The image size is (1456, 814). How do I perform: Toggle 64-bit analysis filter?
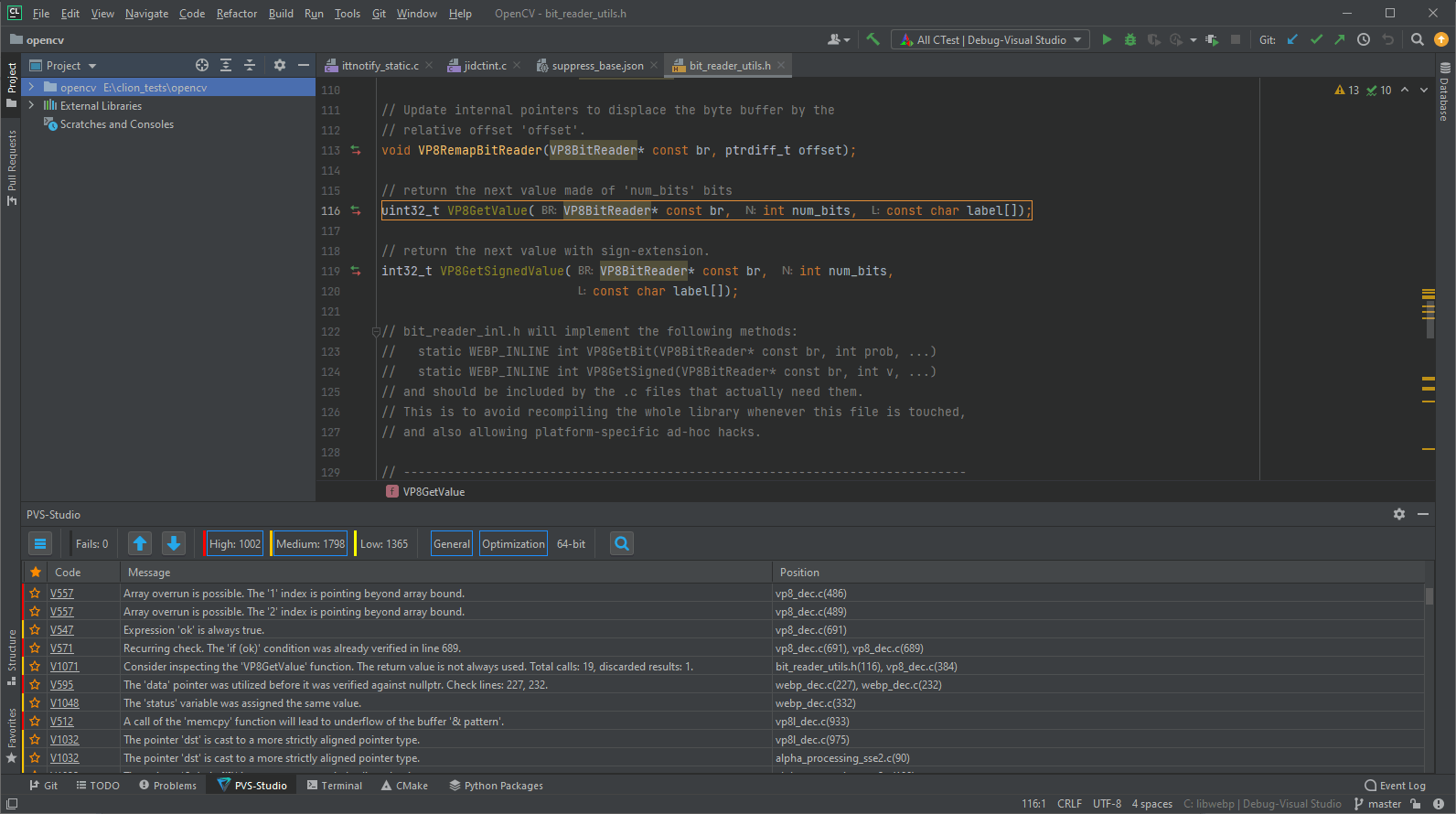(572, 543)
